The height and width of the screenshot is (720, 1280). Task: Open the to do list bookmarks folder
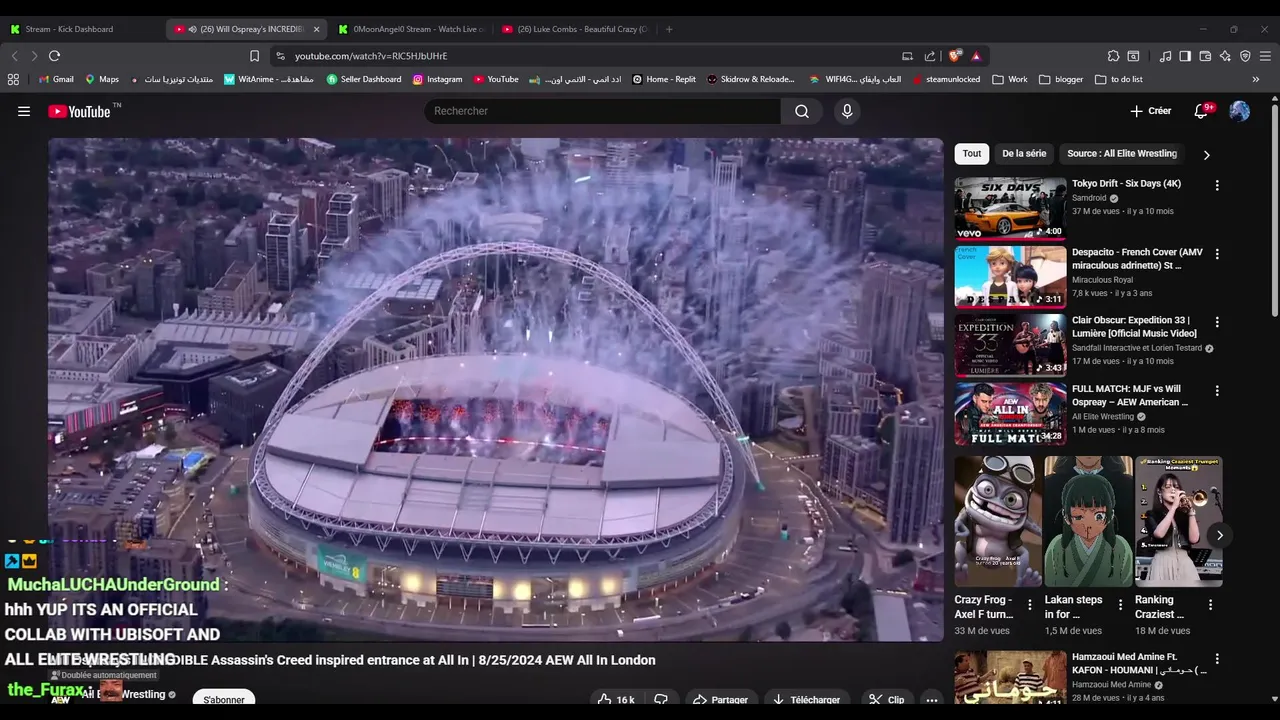coord(1119,79)
